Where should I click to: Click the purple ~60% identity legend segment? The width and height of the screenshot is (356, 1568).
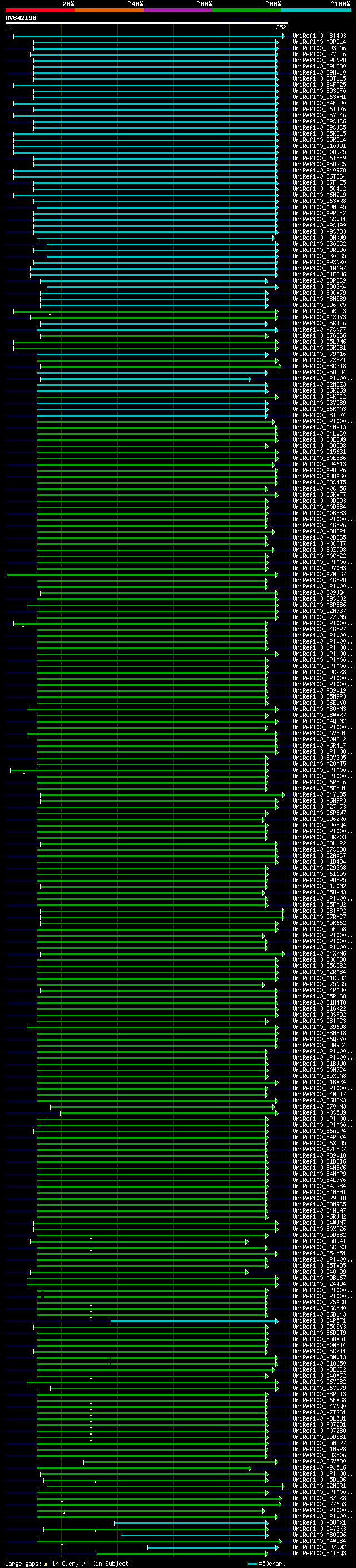pos(179,10)
